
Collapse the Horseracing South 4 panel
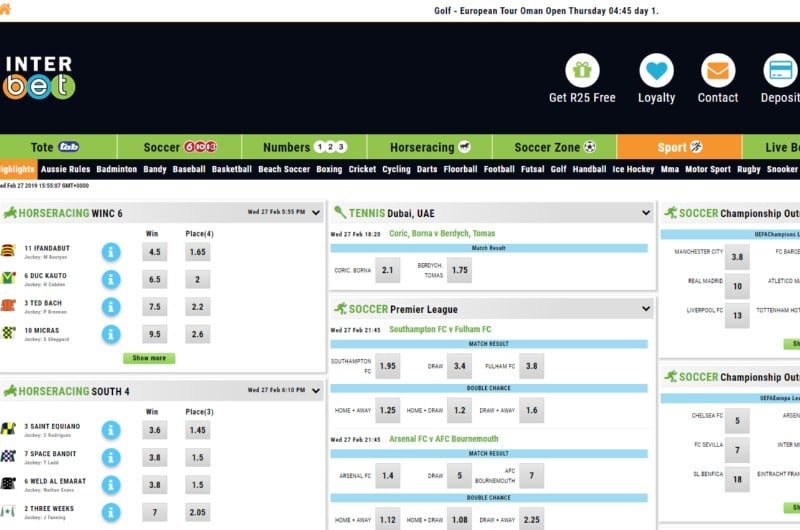pos(316,391)
